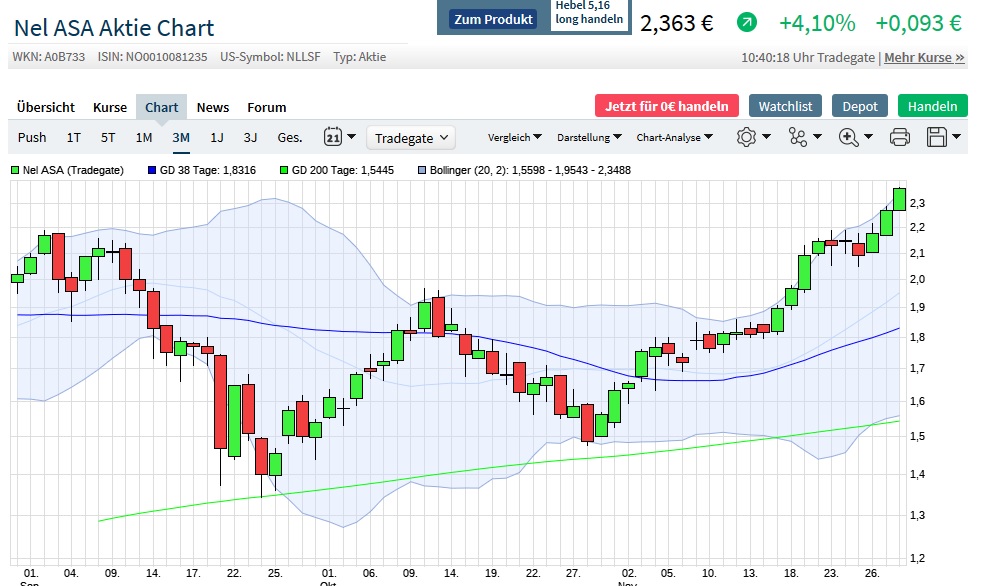Click the GD 200 Tage: 1,5445 legend label

click(343, 170)
